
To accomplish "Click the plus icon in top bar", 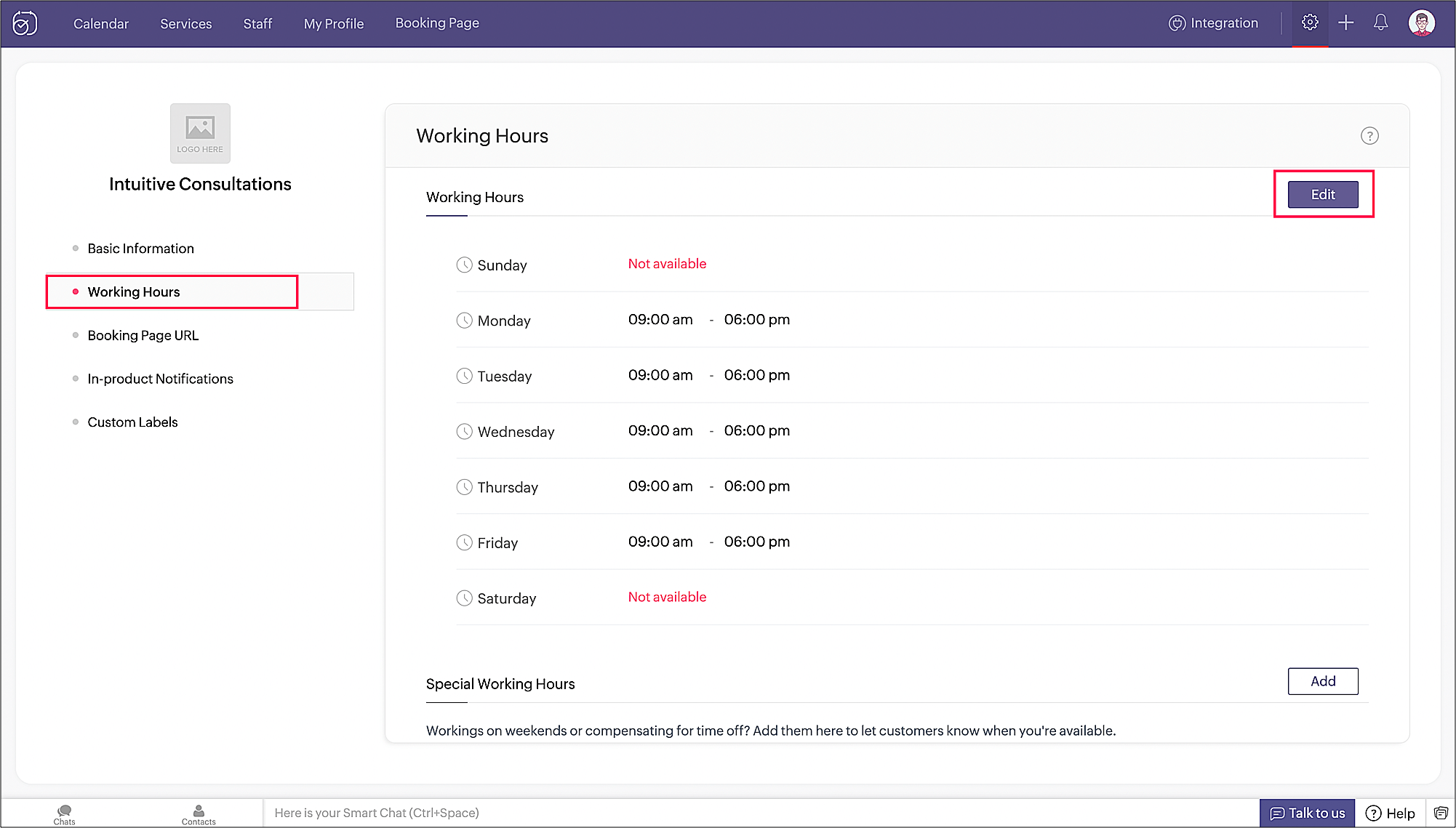I will click(x=1346, y=23).
